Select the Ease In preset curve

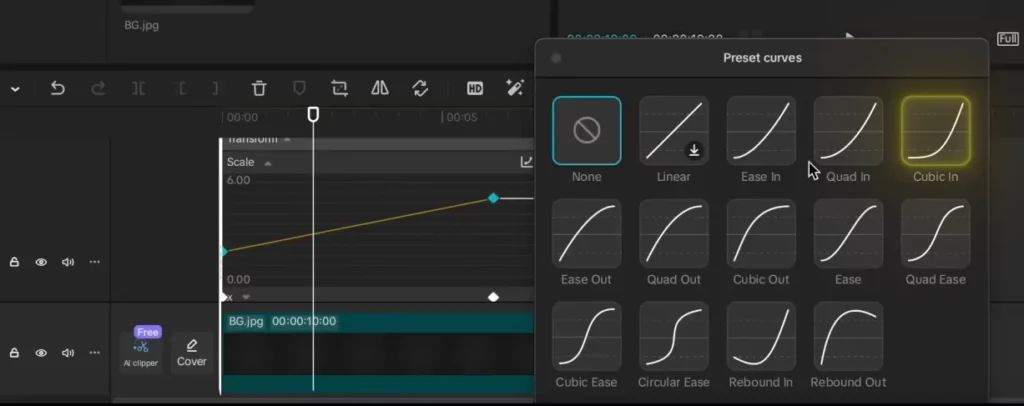coord(761,131)
